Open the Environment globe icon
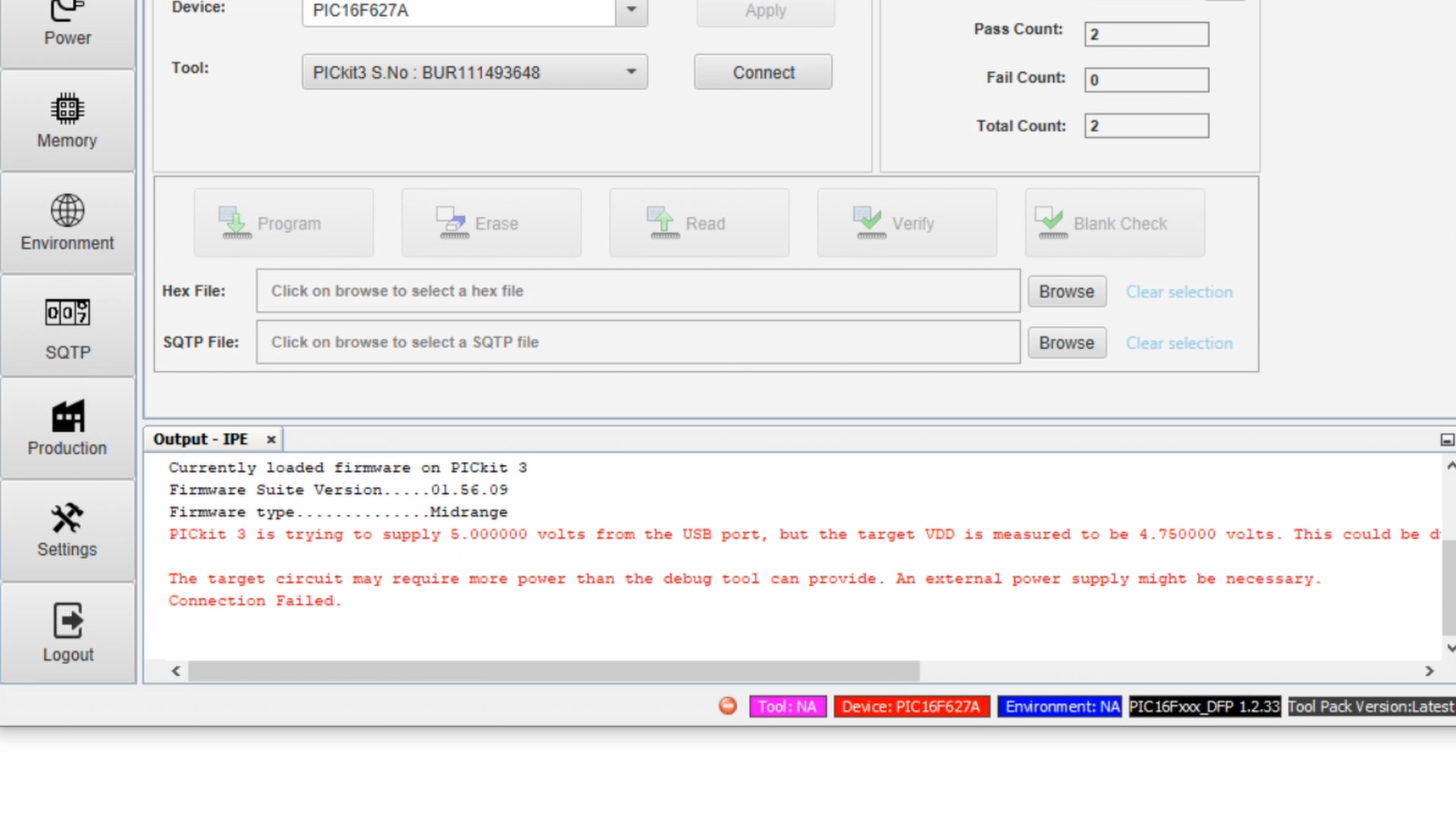Screen dimensions: 1456x819 click(67, 210)
